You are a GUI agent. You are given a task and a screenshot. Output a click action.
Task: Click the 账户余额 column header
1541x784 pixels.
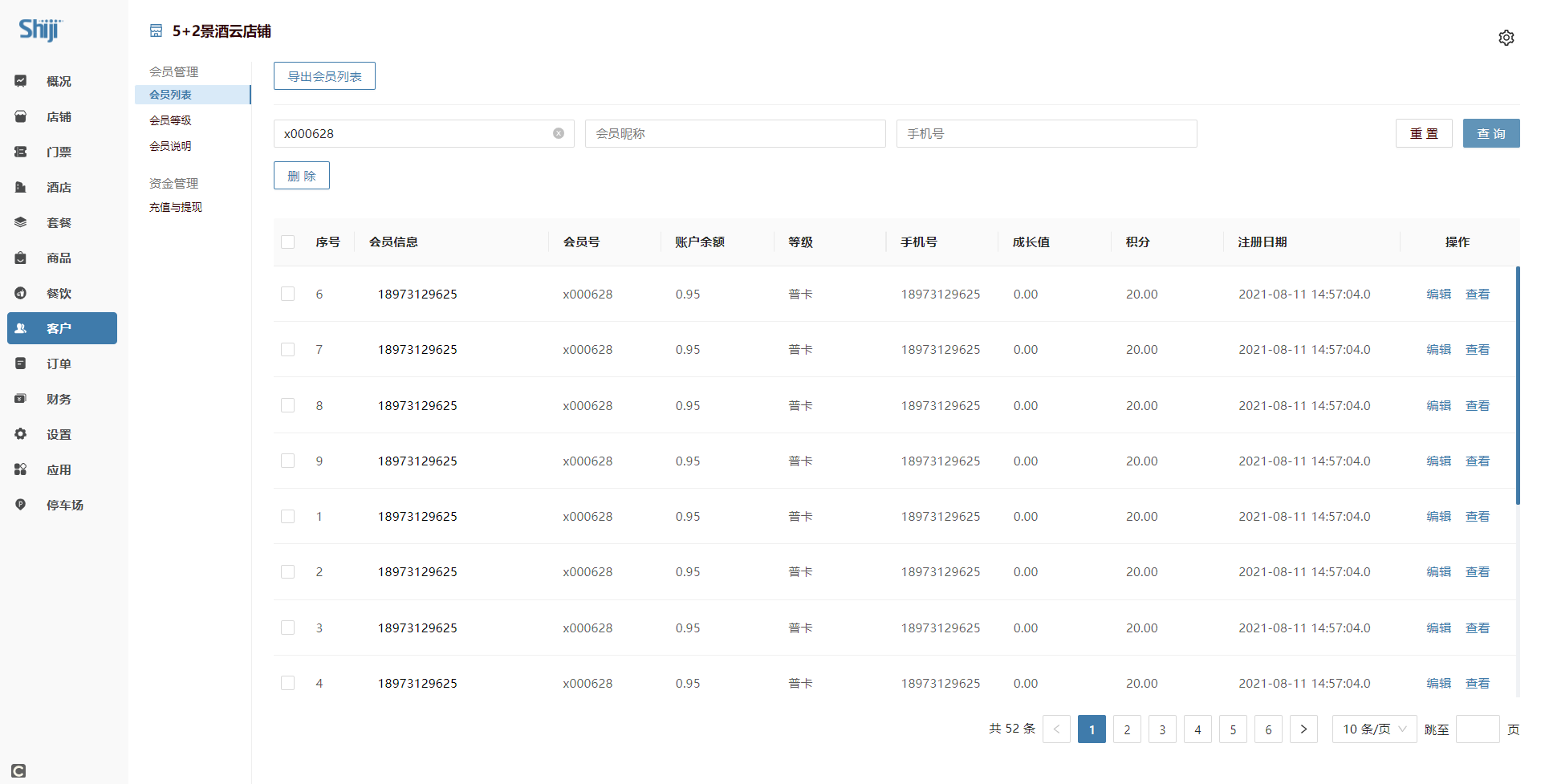(x=699, y=242)
